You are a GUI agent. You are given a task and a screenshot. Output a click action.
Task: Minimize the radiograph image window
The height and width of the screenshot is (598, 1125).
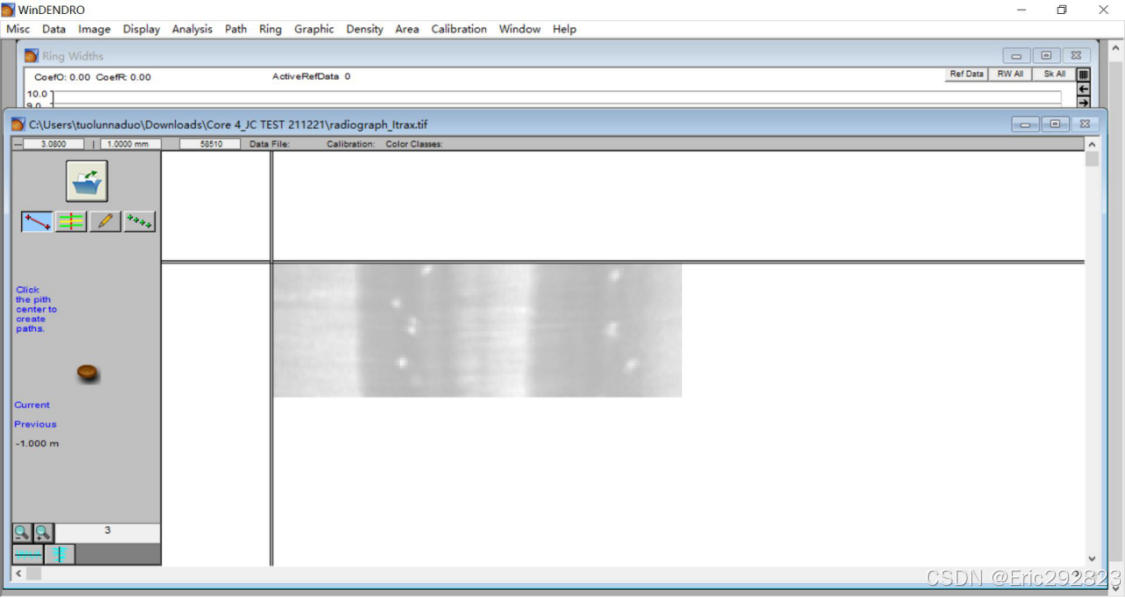(1025, 124)
